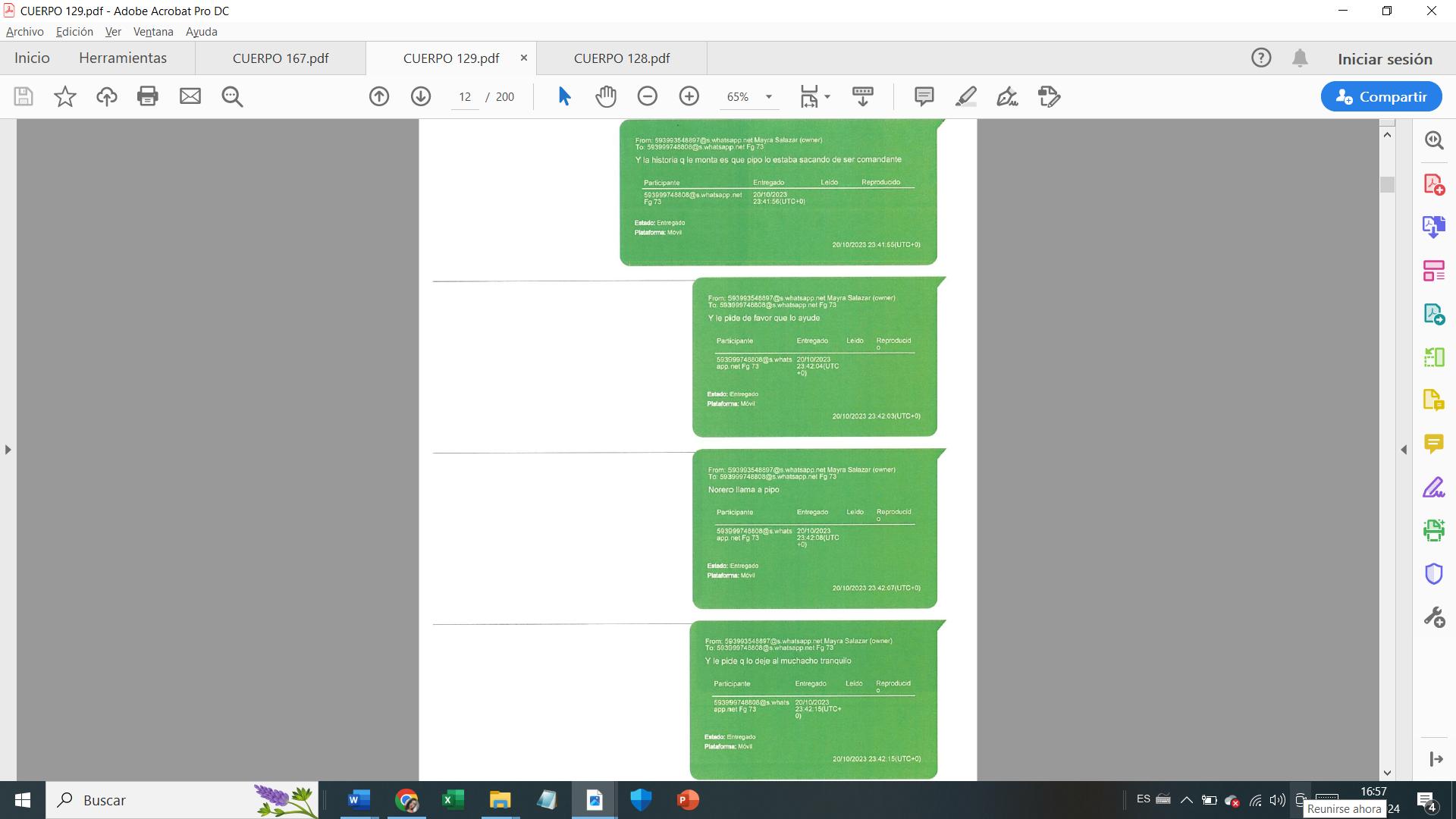This screenshot has height=819, width=1456.
Task: Click Iniciar sesión
Action: click(1385, 58)
